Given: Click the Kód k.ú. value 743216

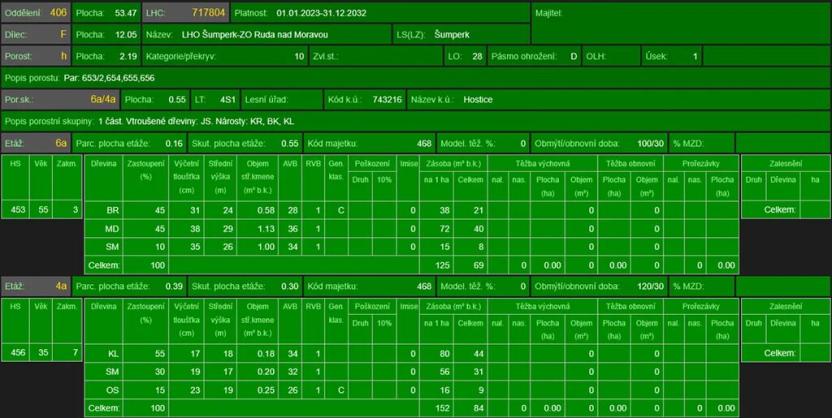Looking at the screenshot, I should click(386, 100).
